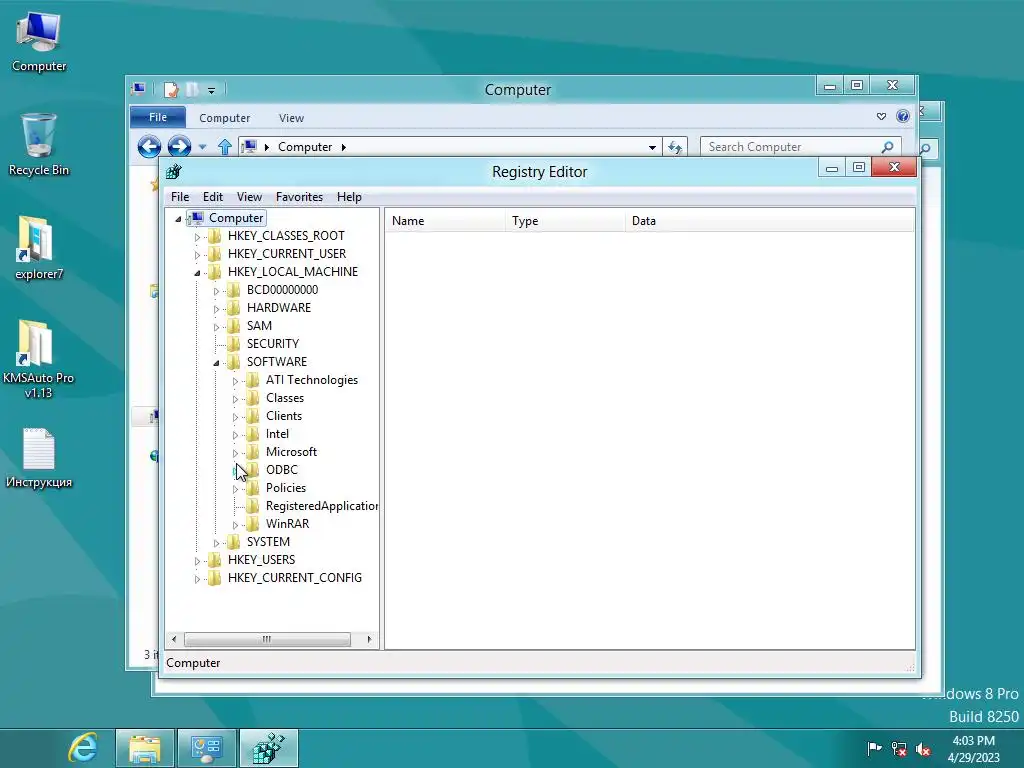
Task: Open the Control Panel taskbar icon
Action: [x=207, y=748]
